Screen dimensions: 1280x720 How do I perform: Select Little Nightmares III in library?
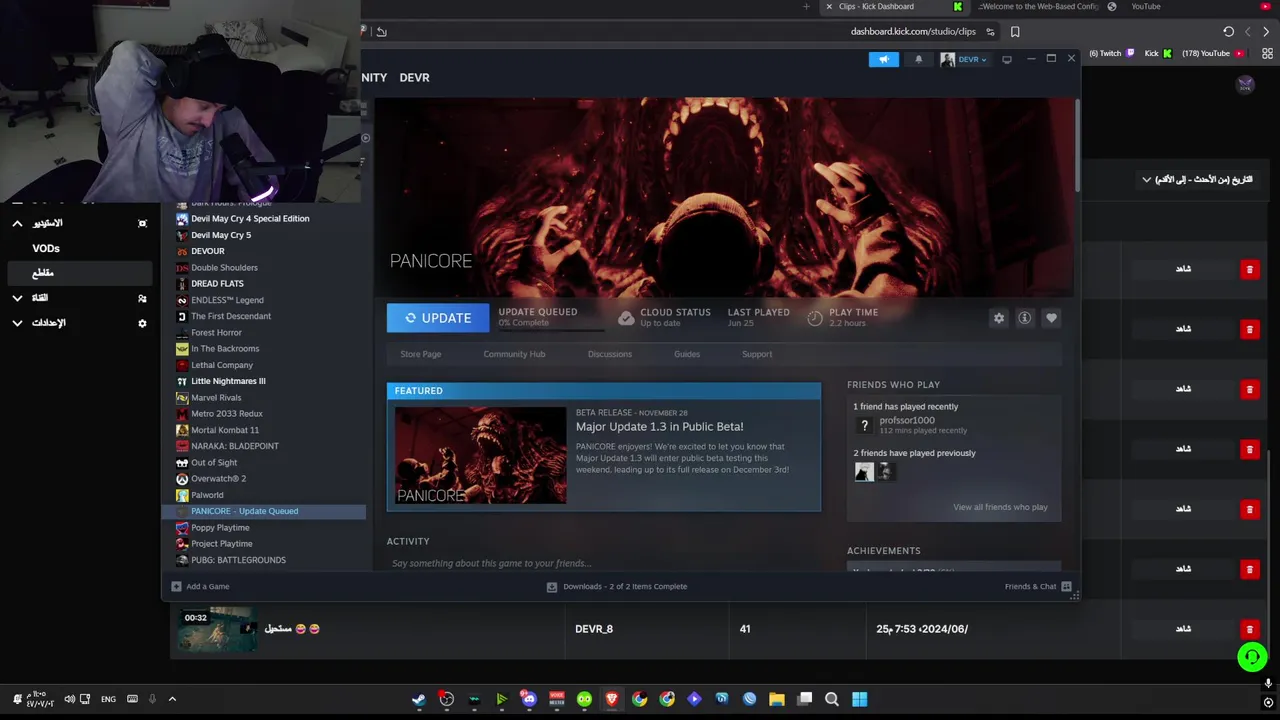228,381
